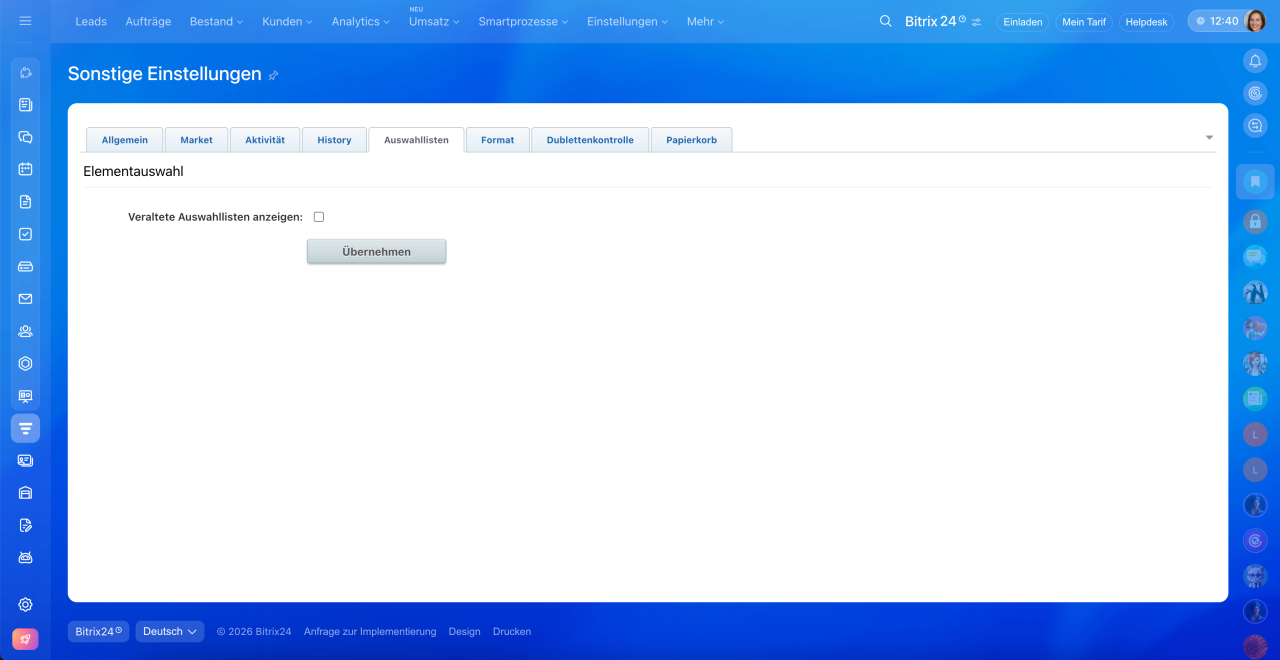The image size is (1280, 660).
Task: Select the Auswahllisten tab
Action: tap(416, 140)
